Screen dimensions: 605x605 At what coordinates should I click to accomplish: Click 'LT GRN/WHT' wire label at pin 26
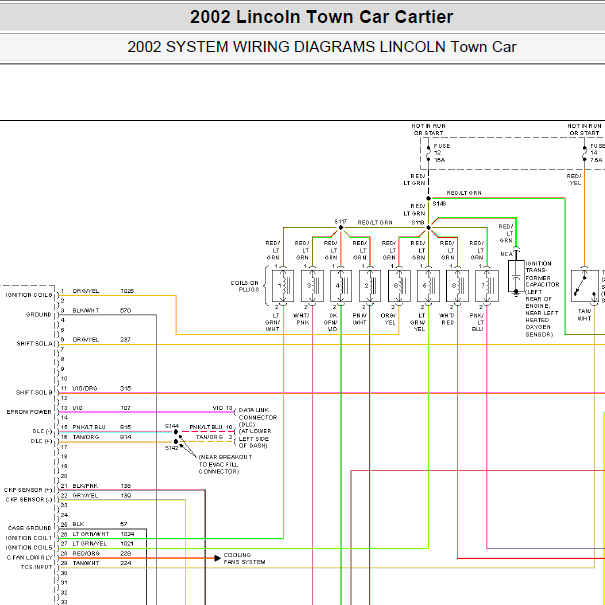(91, 534)
